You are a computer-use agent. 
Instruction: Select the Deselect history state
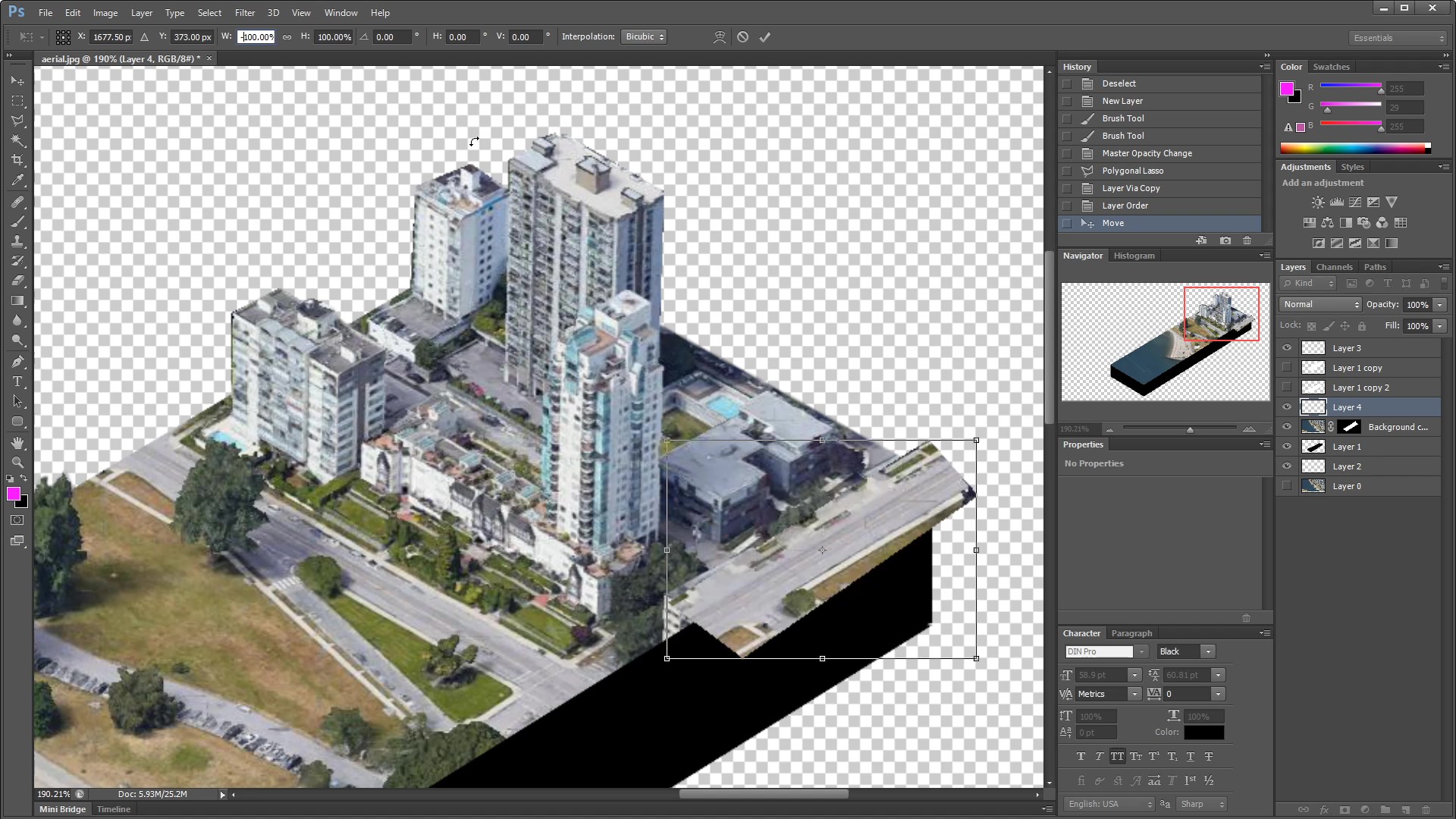[x=1159, y=83]
